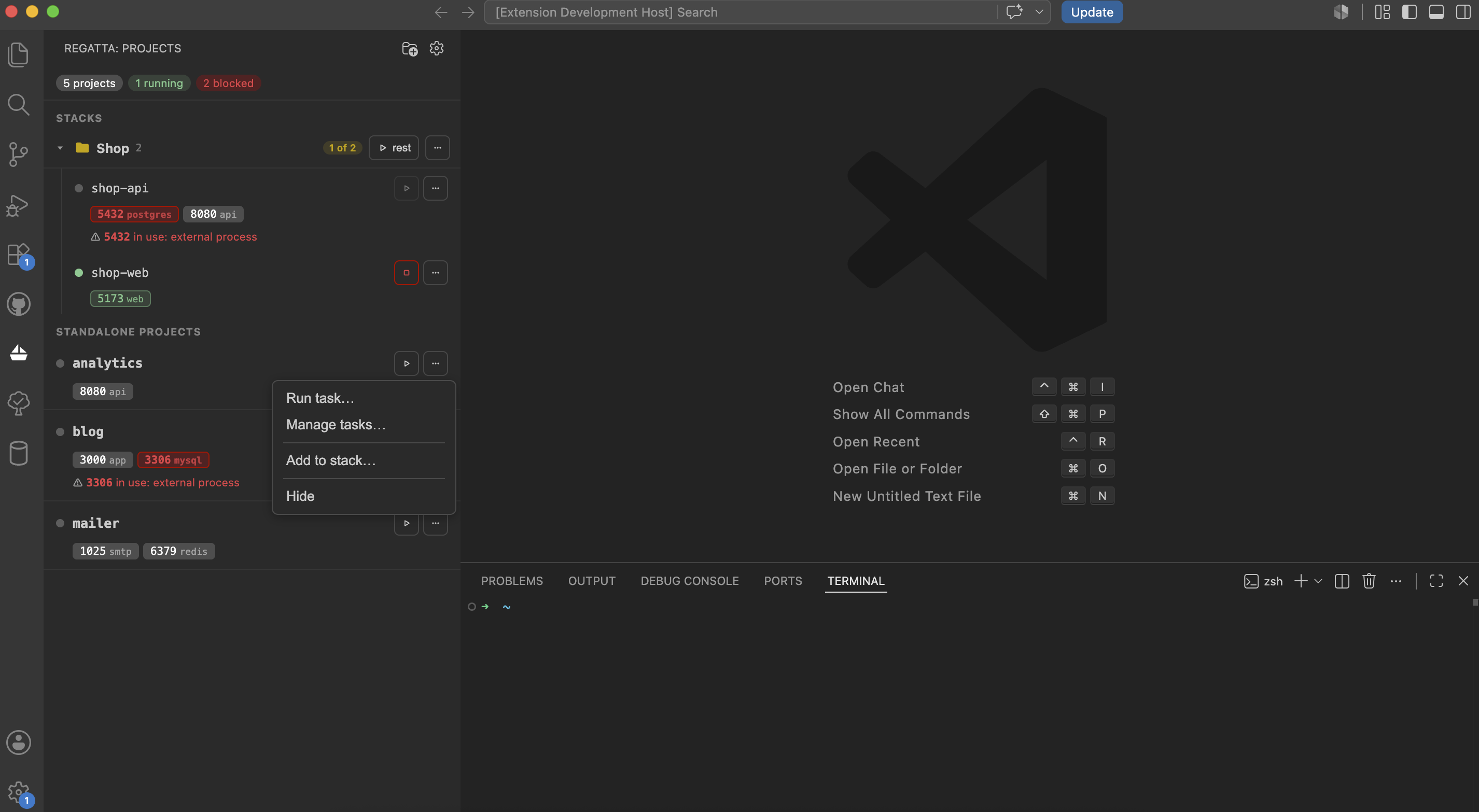Open the GitHub view in activity bar
1479x812 pixels.
(x=18, y=304)
